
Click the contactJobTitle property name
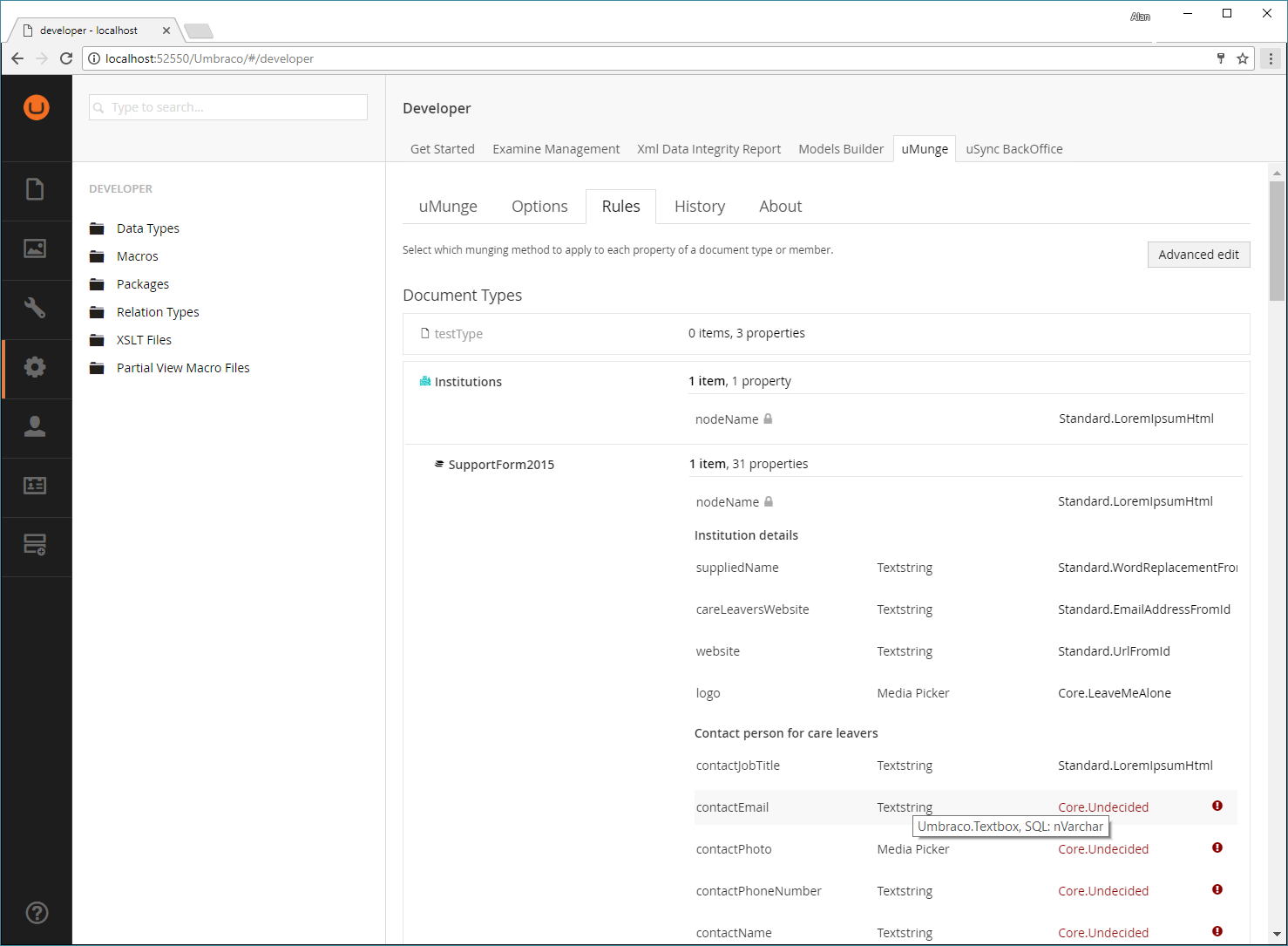tap(738, 766)
